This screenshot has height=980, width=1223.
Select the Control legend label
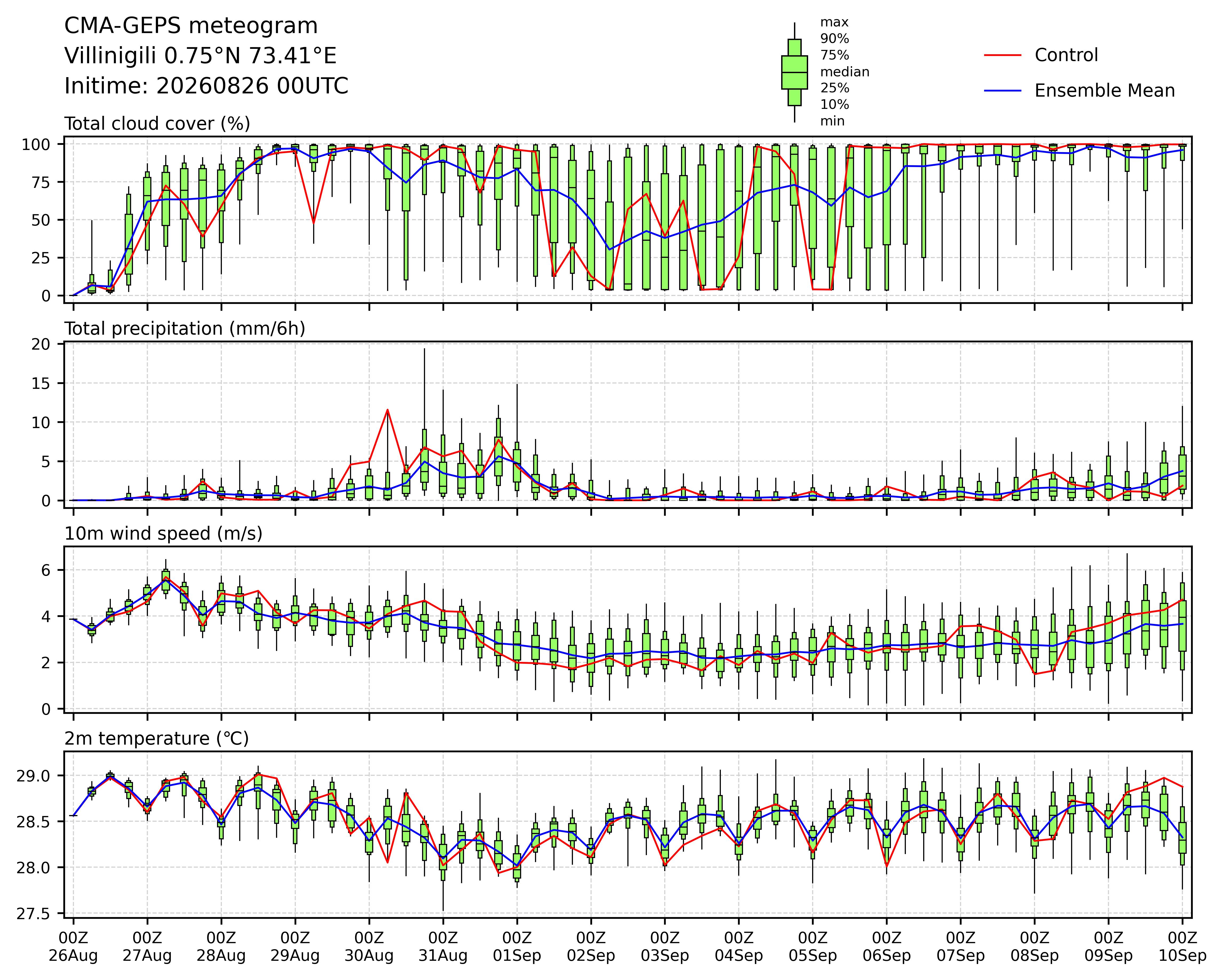pos(1066,55)
